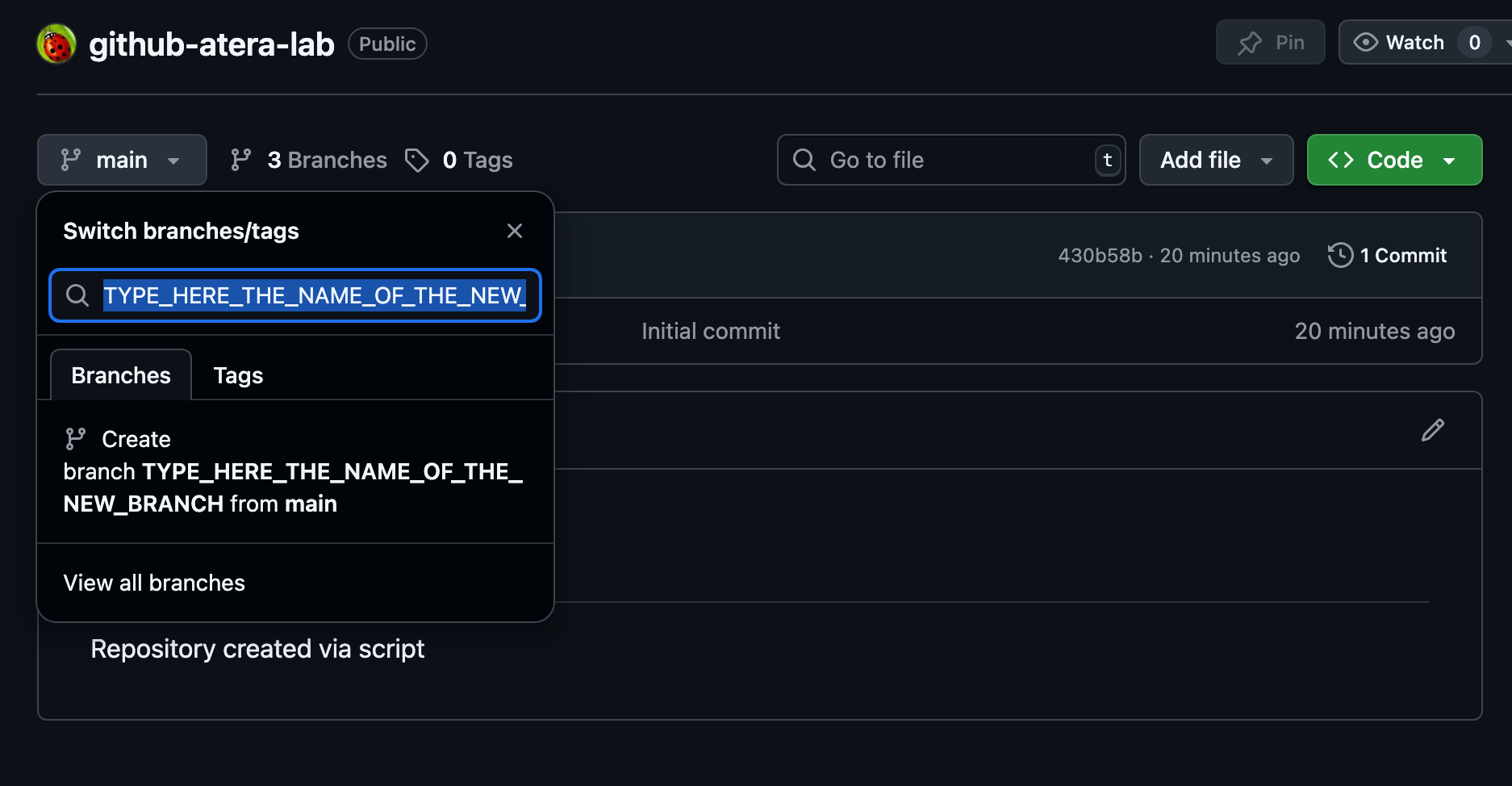Pin the repository with Pin button
This screenshot has height=786, width=1512.
pos(1270,42)
